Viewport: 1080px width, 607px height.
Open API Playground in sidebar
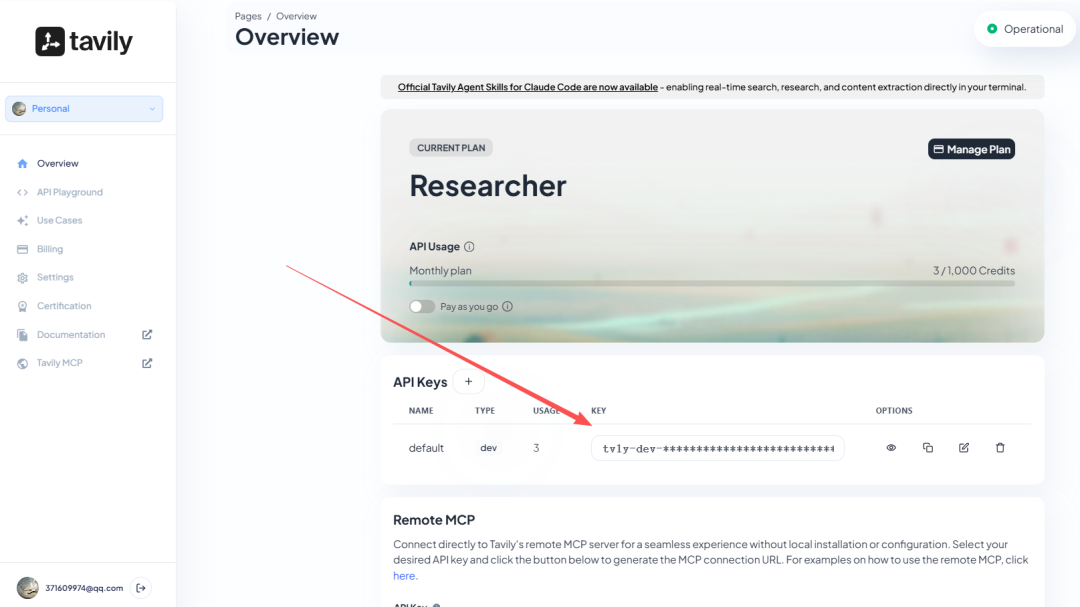point(69,192)
